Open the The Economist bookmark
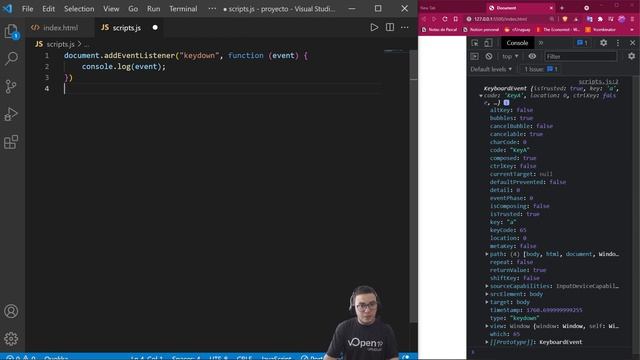 click(x=558, y=30)
